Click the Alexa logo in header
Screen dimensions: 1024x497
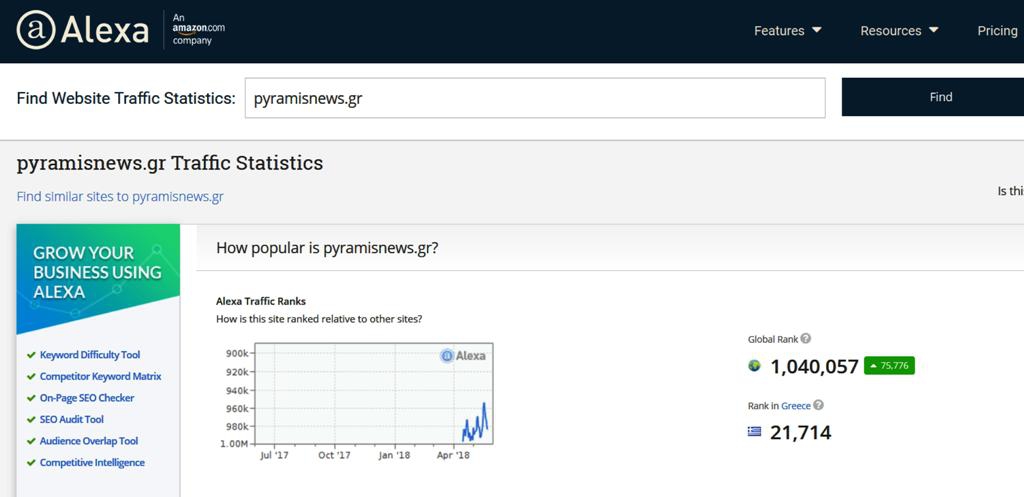[x=82, y=30]
